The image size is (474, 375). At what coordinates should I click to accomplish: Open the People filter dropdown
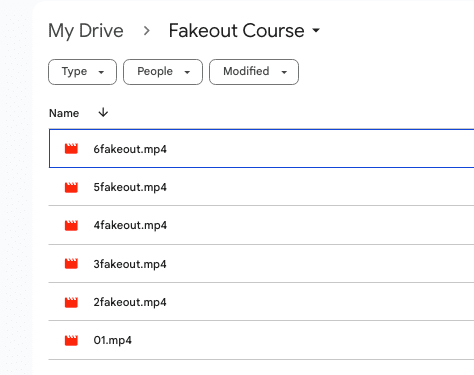pos(163,72)
